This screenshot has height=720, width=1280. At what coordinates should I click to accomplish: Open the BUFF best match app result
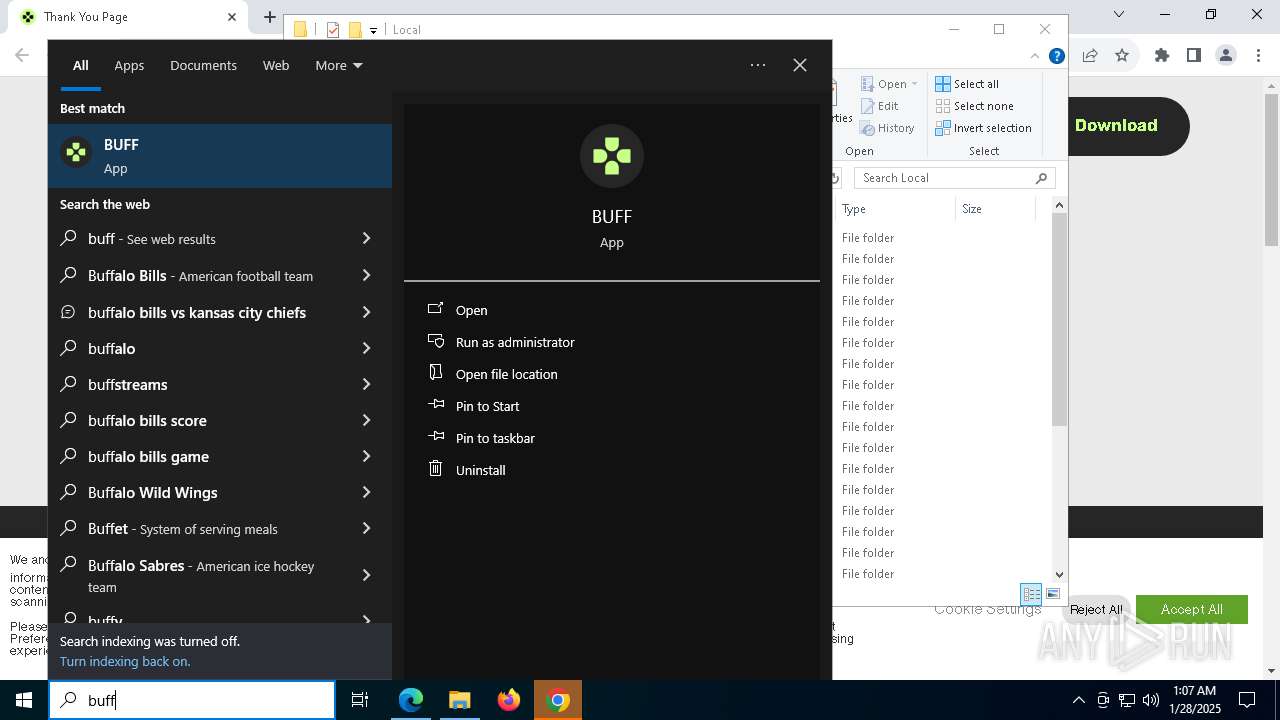[220, 155]
